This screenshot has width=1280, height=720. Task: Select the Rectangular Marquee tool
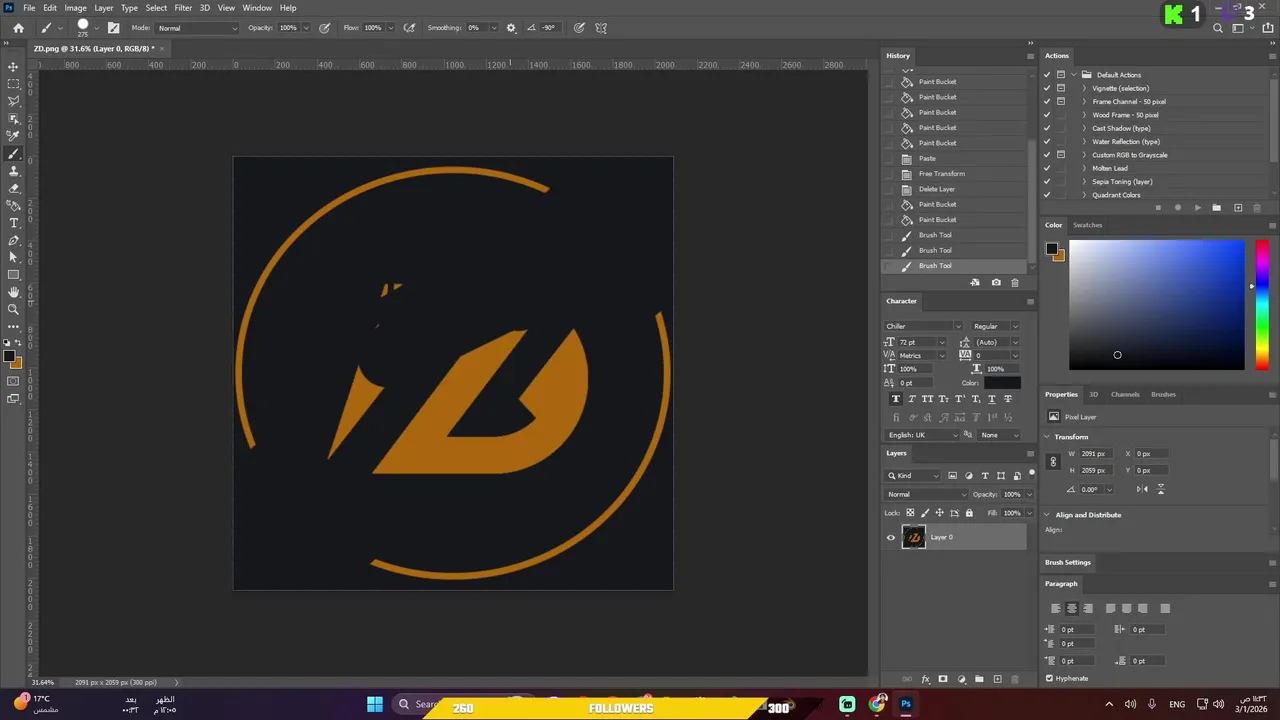tap(13, 84)
